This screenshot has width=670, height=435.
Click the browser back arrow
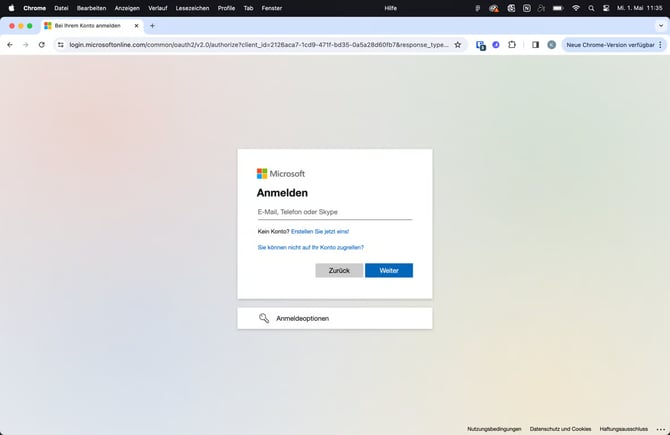click(x=10, y=44)
